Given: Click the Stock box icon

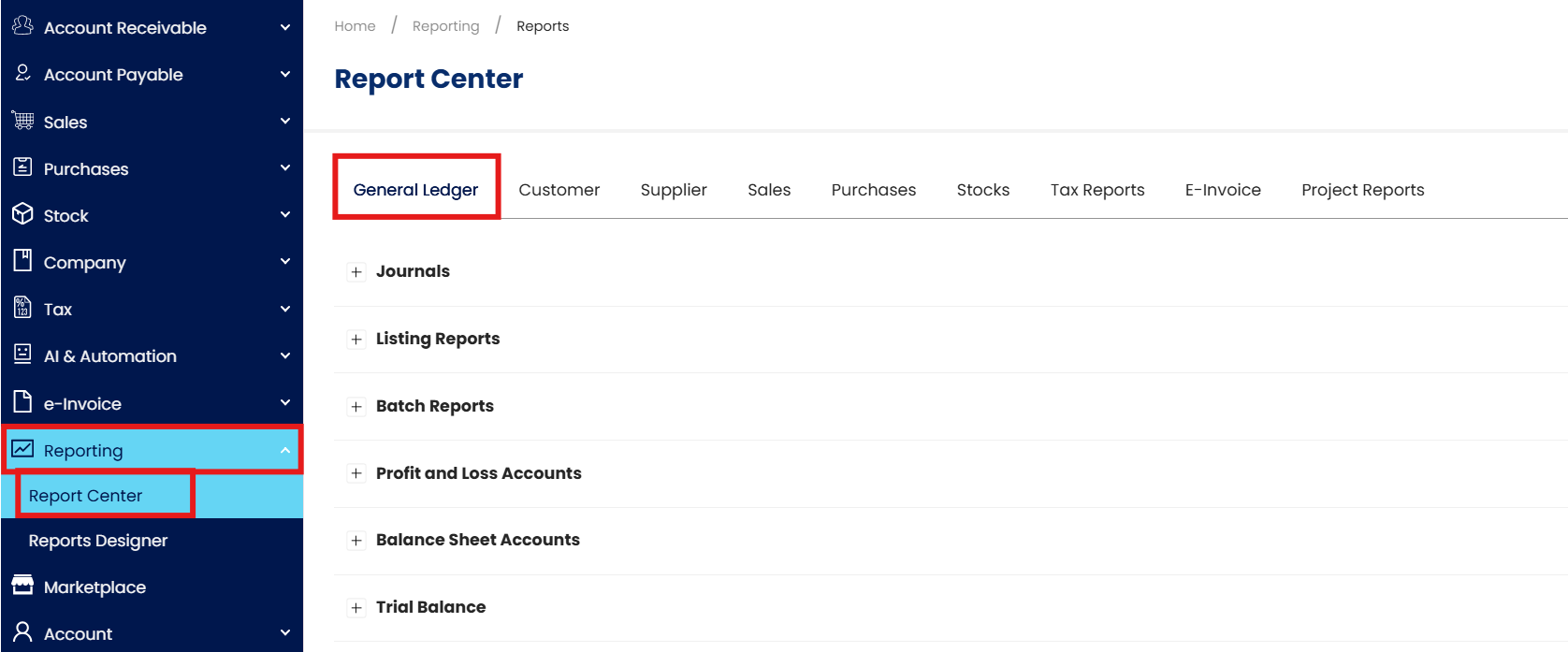Looking at the screenshot, I should pos(22,214).
